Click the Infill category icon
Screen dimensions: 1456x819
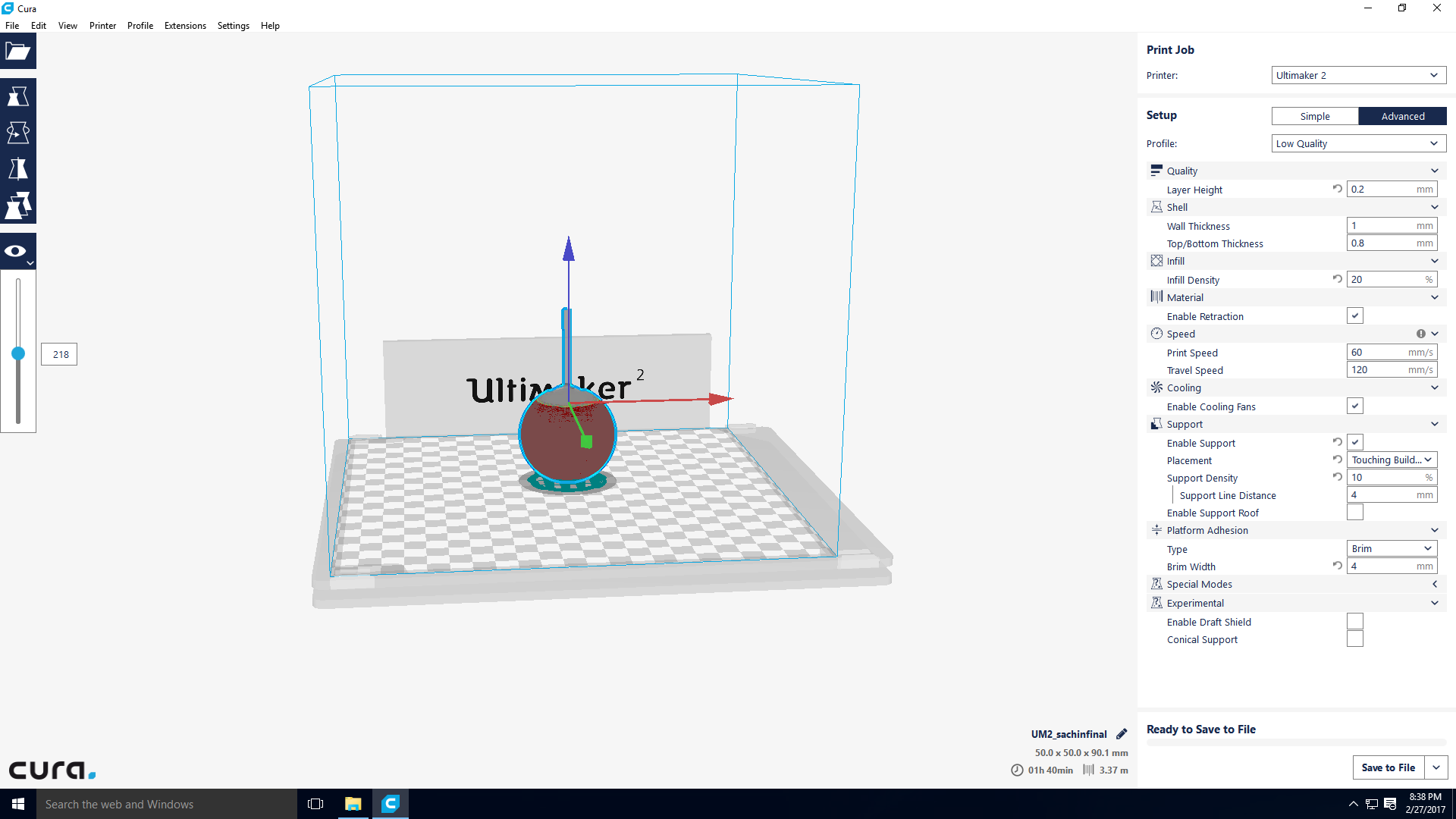1156,261
